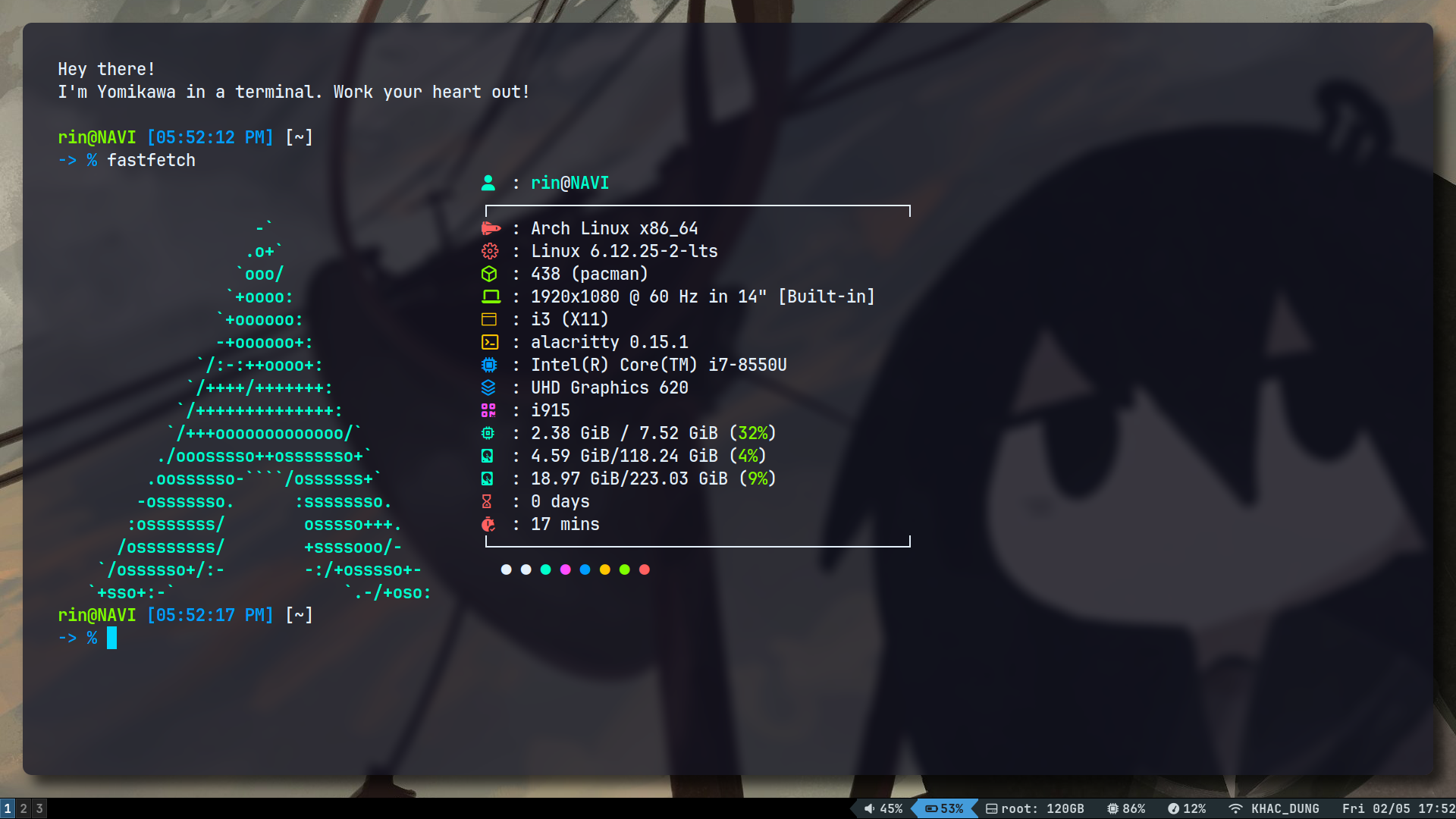Click the disk usage '(9%)' value
The width and height of the screenshot is (1456, 819).
758,479
